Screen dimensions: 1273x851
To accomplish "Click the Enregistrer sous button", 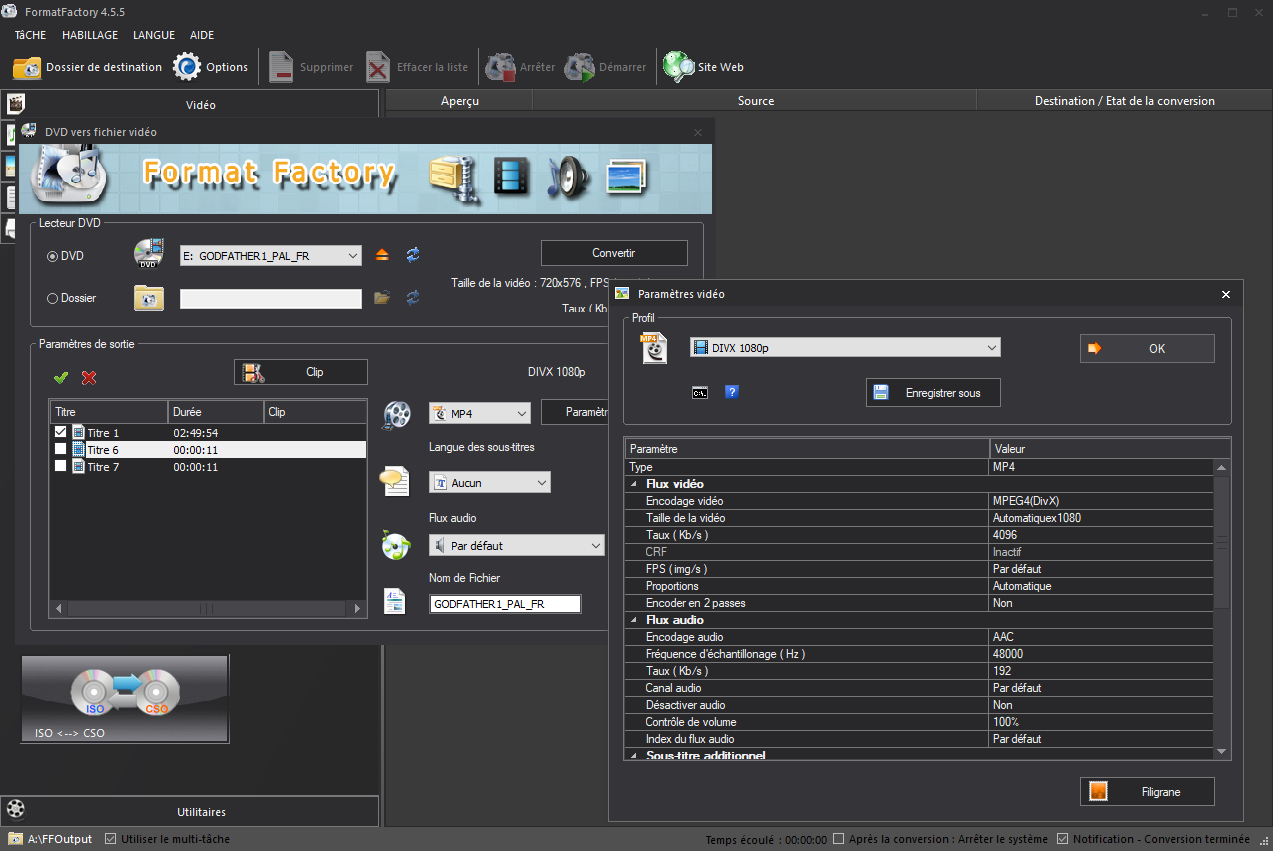I will [x=933, y=393].
